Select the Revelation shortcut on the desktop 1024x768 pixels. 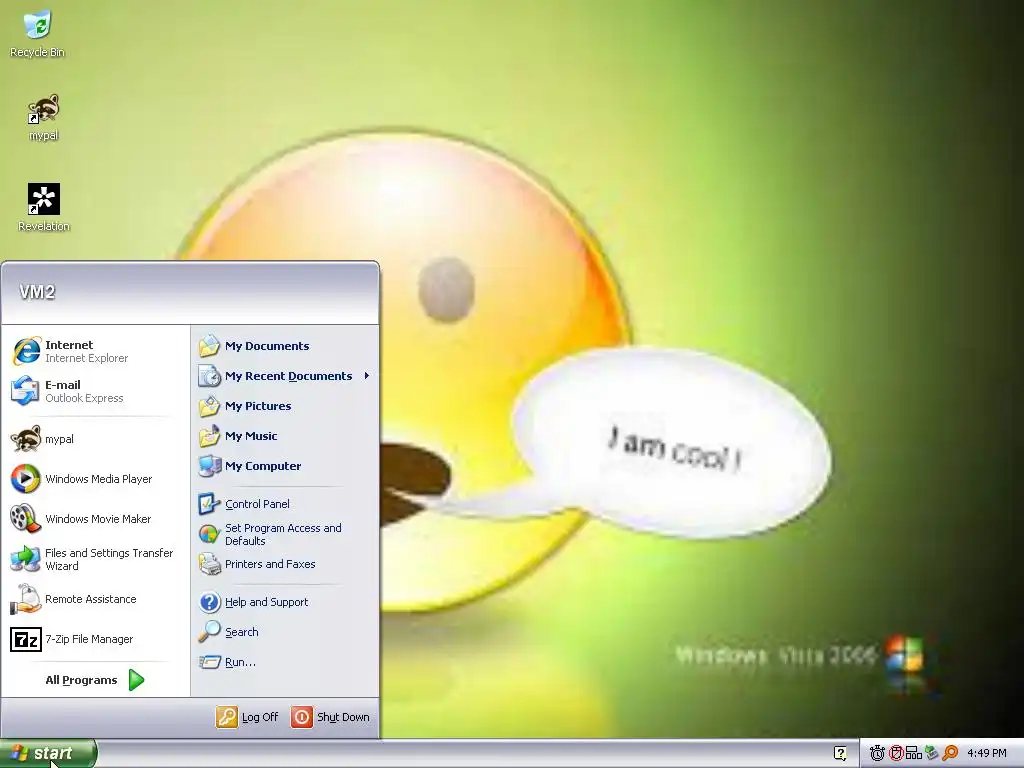coord(44,208)
